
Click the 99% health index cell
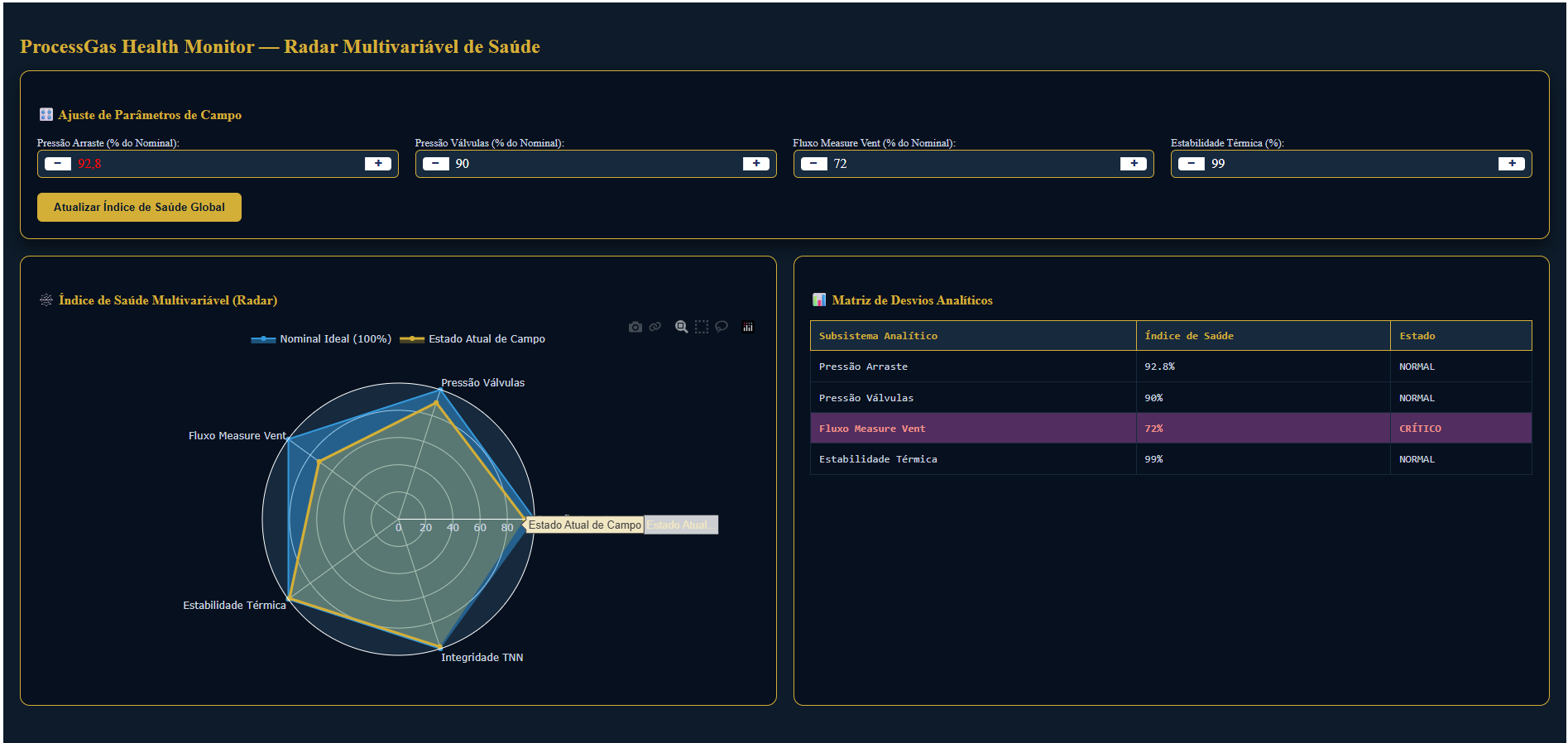coord(1264,459)
